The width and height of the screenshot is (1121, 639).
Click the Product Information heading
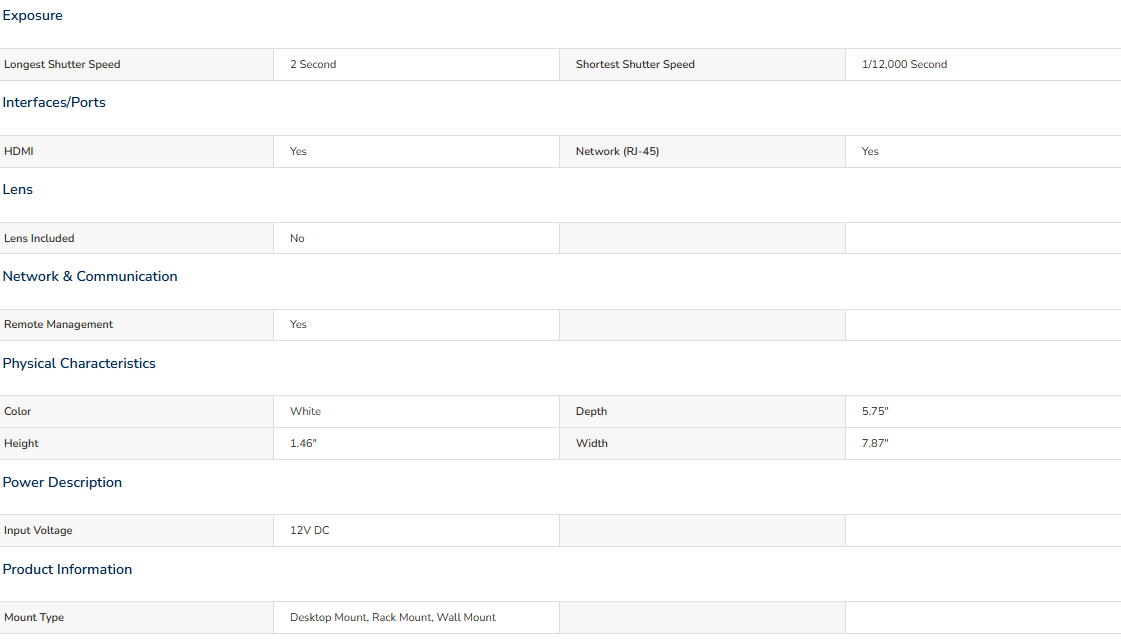pos(67,570)
